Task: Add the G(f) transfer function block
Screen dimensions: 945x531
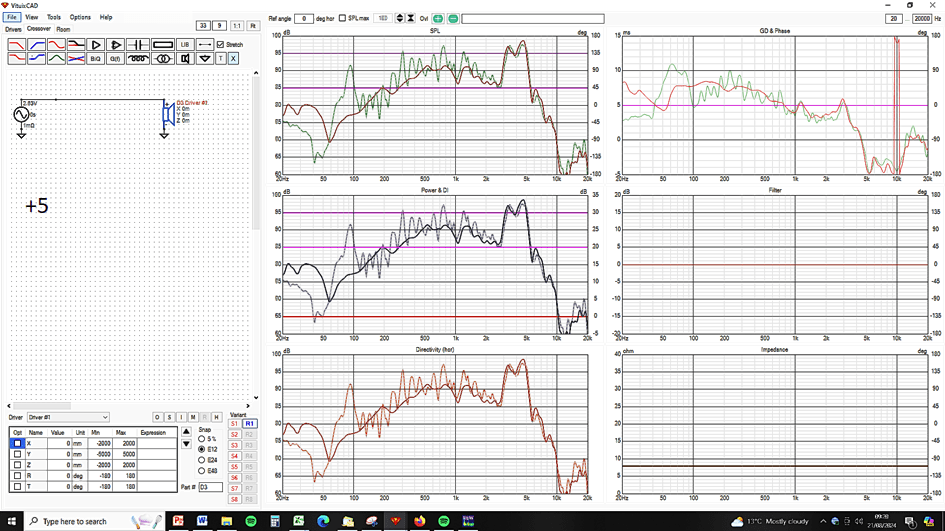Action: click(x=115, y=58)
